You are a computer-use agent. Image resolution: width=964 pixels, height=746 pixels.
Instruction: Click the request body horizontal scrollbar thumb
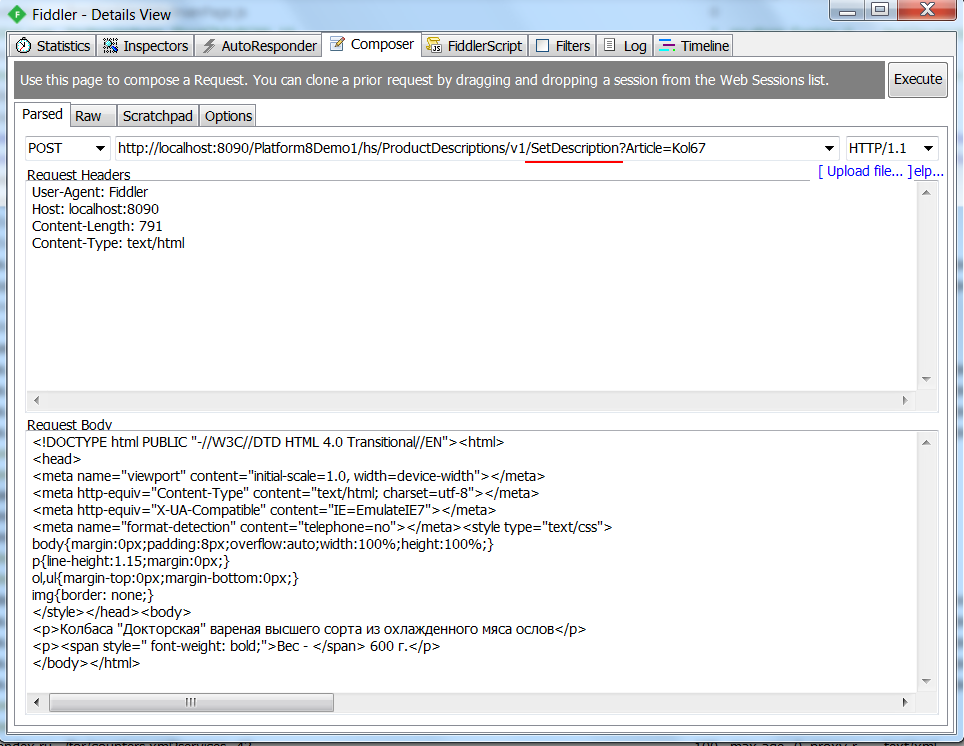pyautogui.click(x=190, y=703)
